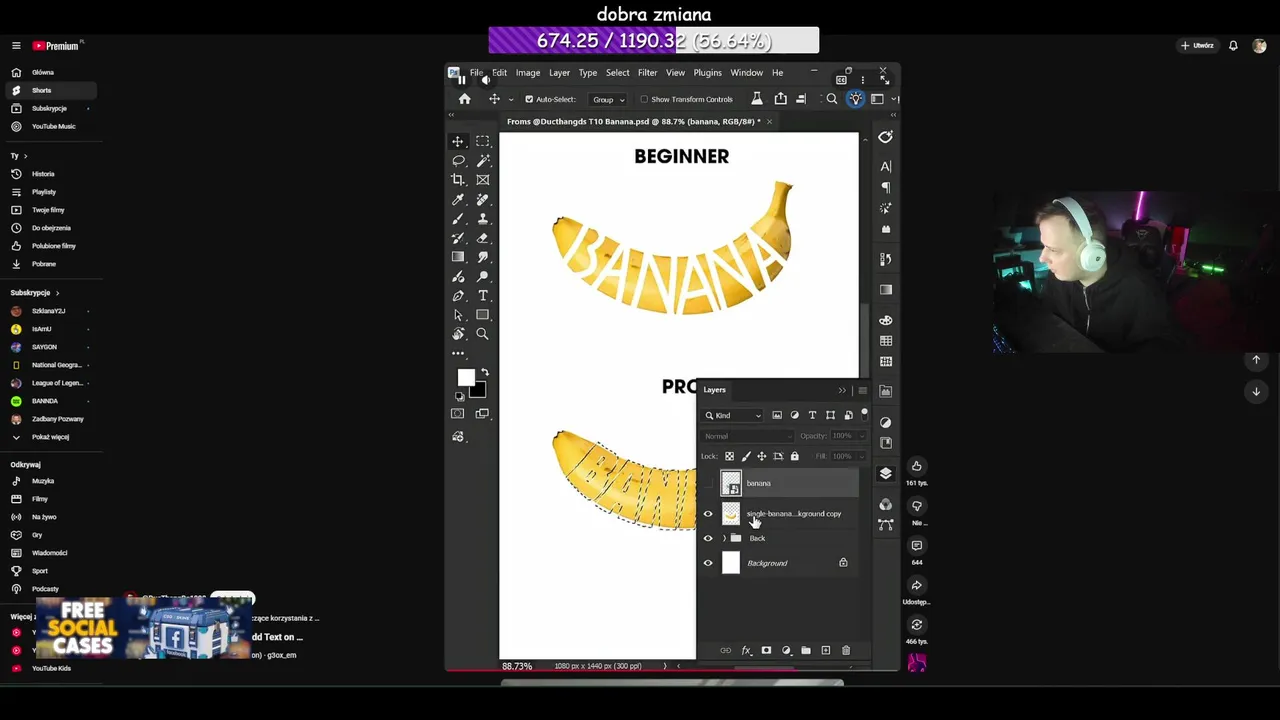Image resolution: width=1280 pixels, height=720 pixels.
Task: Select the Gradient tool
Action: [458, 257]
